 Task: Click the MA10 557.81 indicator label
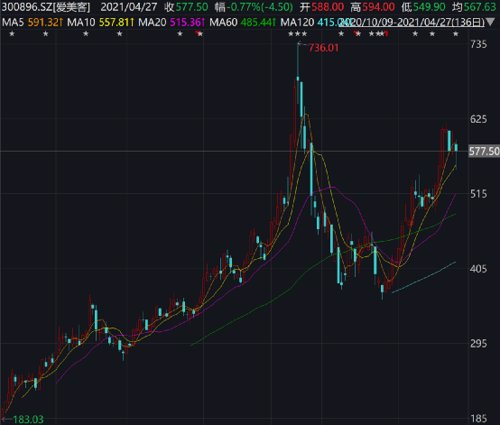point(101,22)
